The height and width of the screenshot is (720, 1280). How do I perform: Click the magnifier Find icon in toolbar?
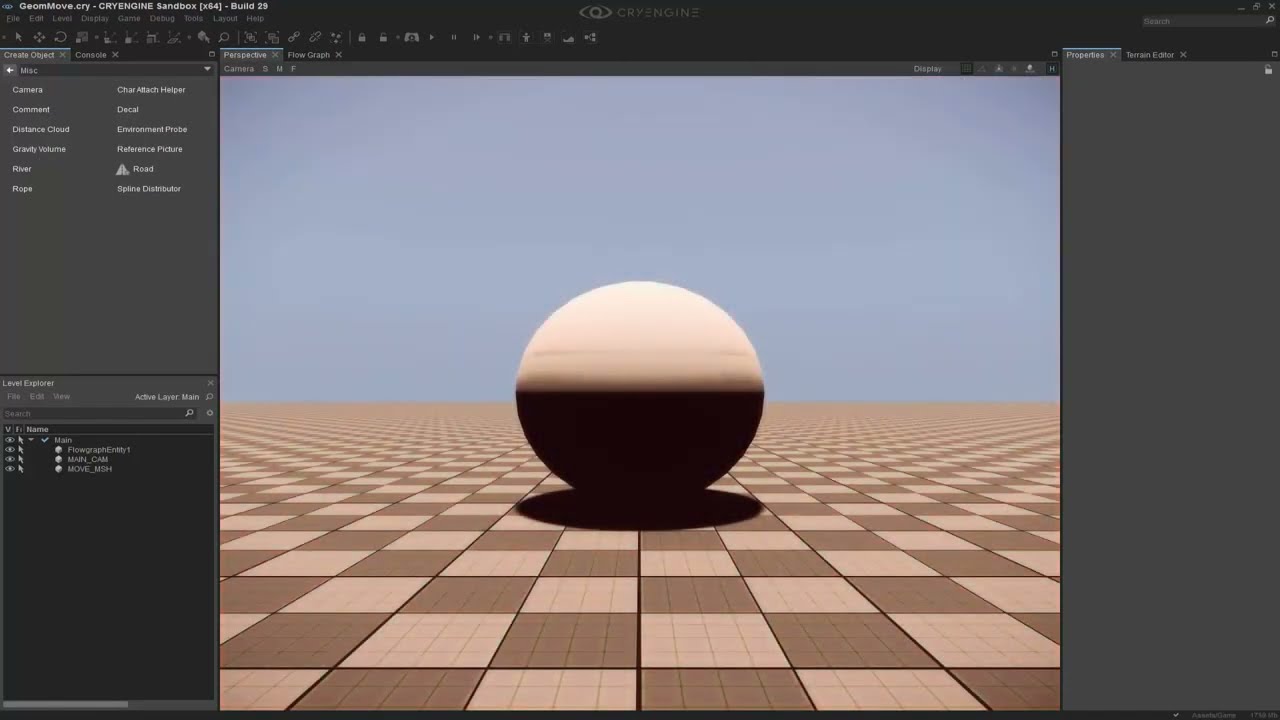click(223, 37)
